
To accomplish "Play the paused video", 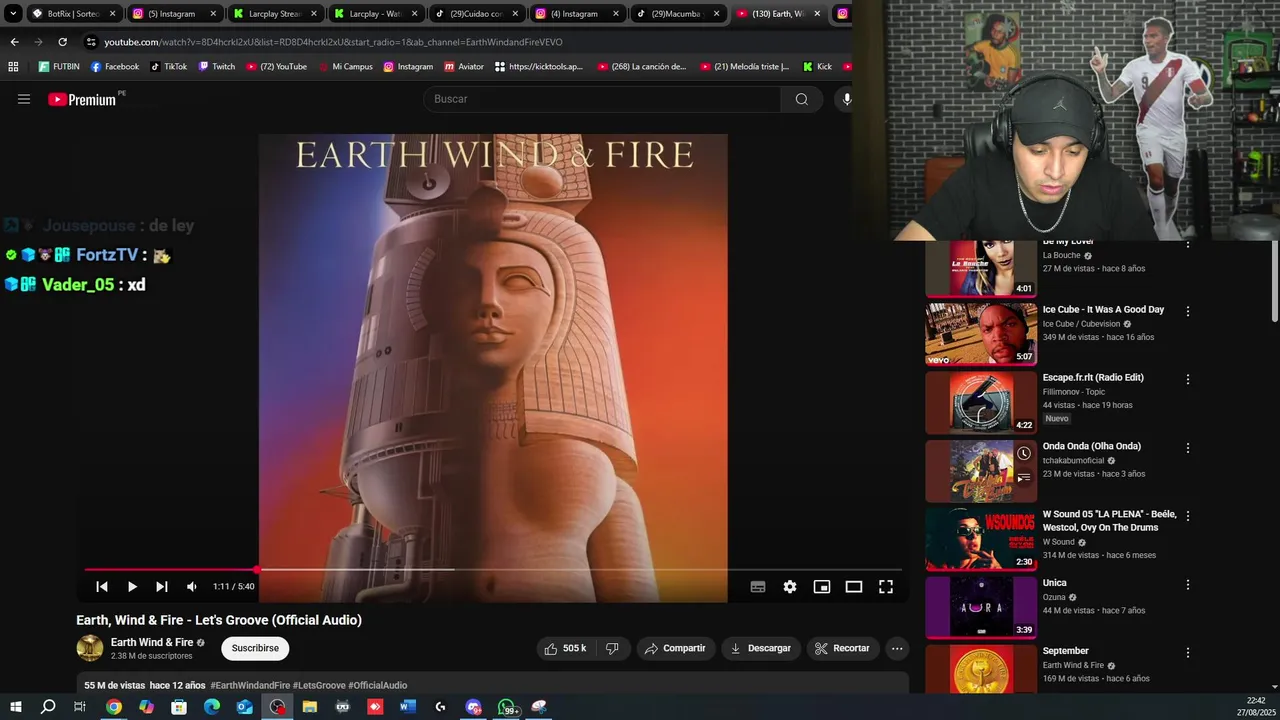I will 132,587.
